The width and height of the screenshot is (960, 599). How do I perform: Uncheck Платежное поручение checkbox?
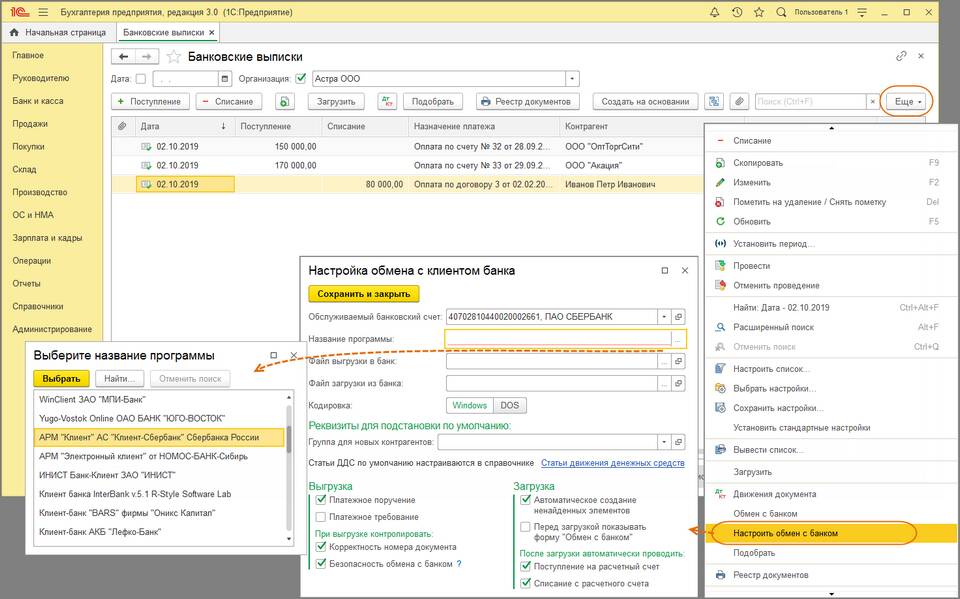pyautogui.click(x=321, y=500)
